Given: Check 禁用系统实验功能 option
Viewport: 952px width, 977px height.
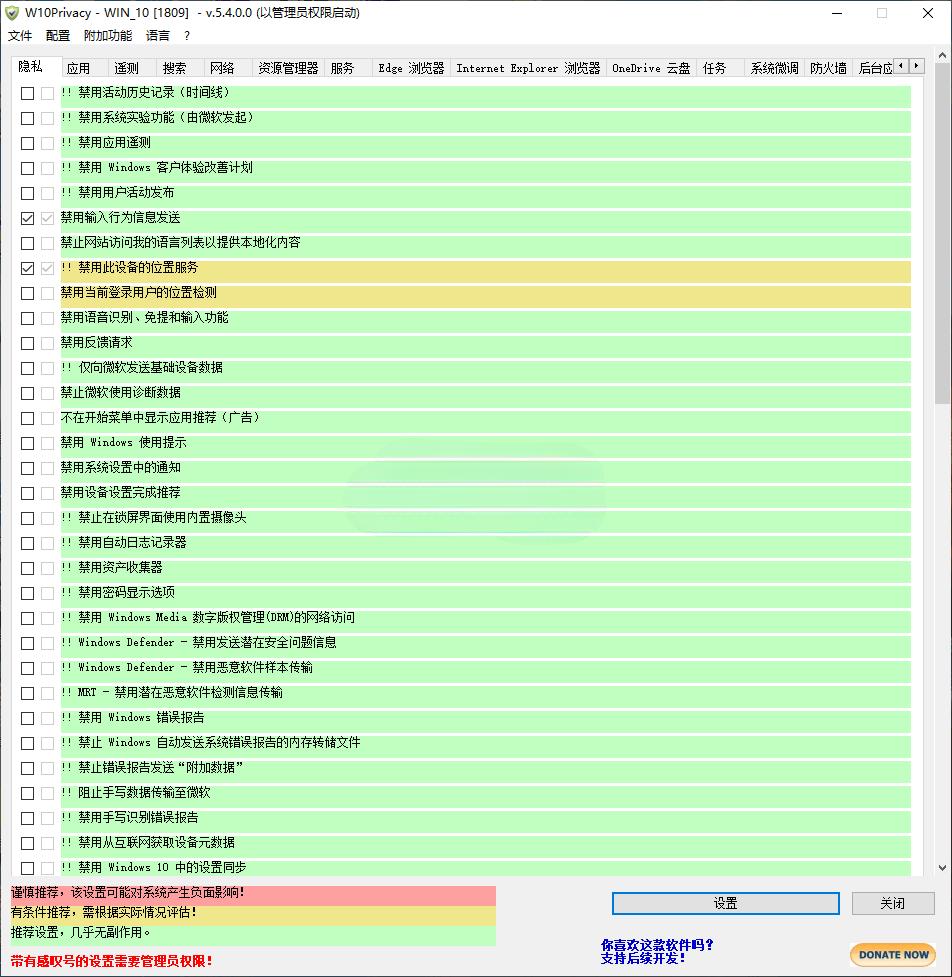Looking at the screenshot, I should [27, 118].
